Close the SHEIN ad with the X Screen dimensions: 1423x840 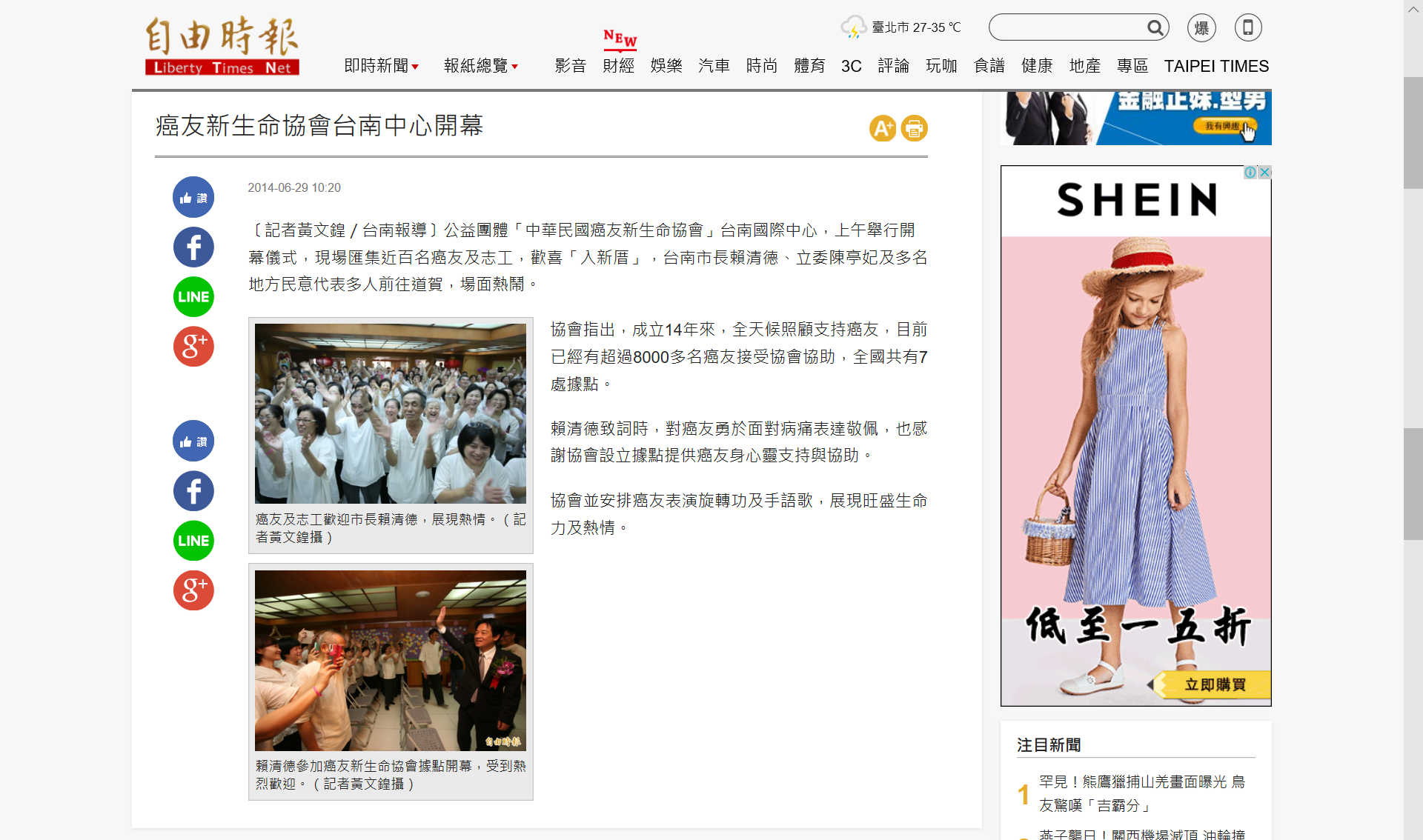click(x=1265, y=173)
